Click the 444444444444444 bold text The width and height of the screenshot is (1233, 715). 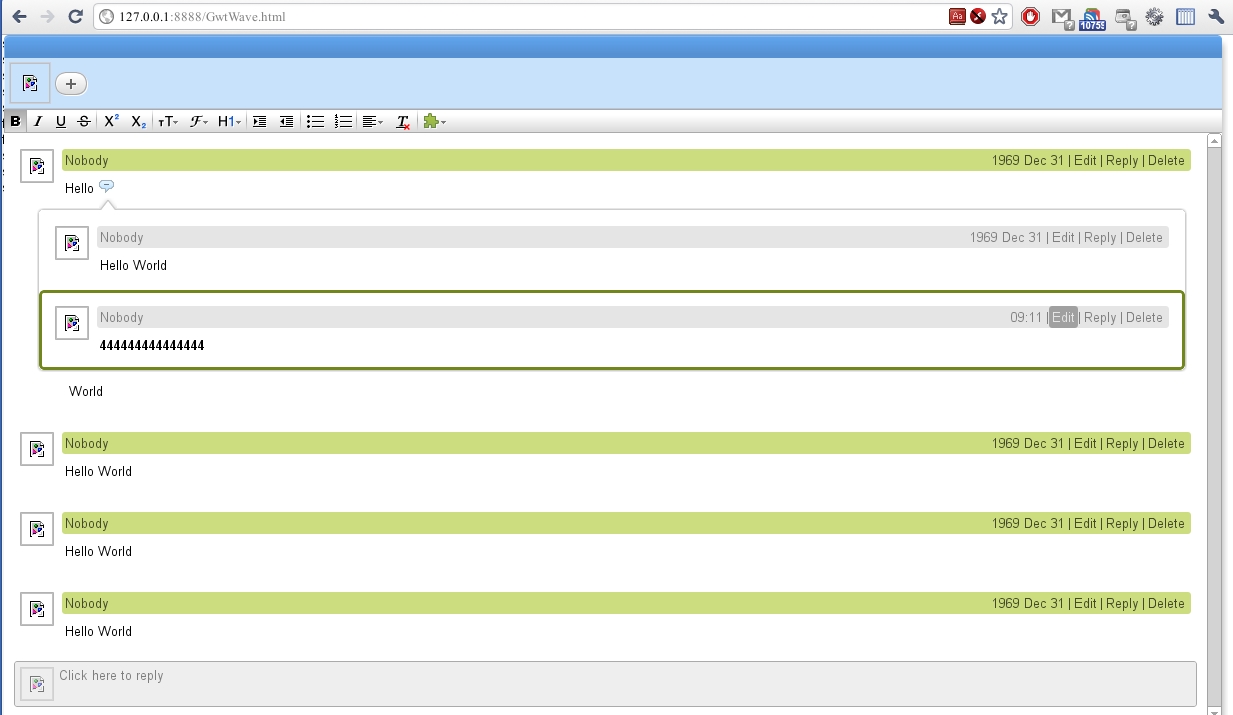(x=152, y=346)
